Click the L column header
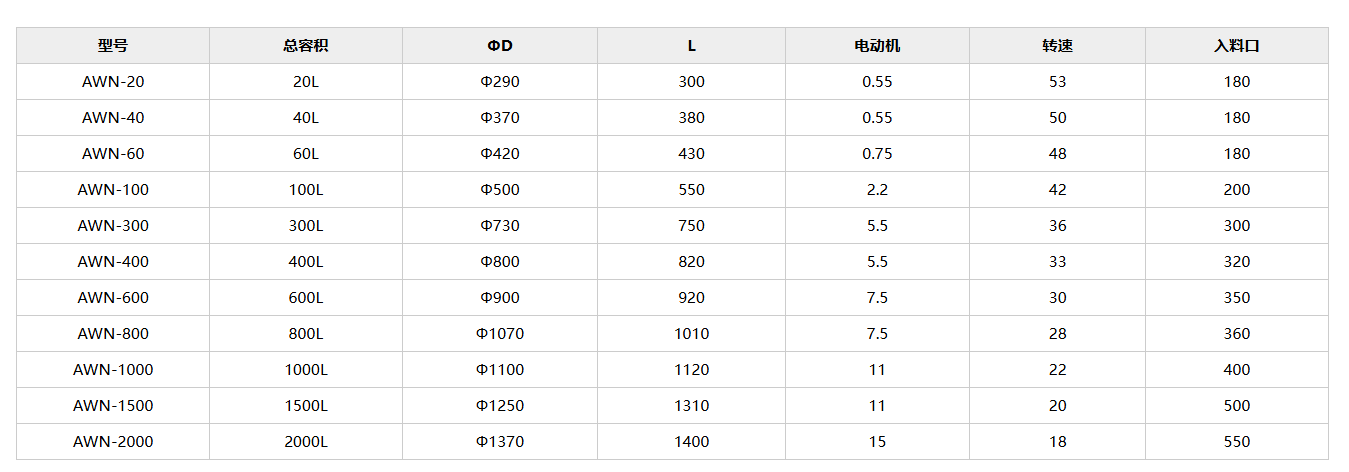 691,46
